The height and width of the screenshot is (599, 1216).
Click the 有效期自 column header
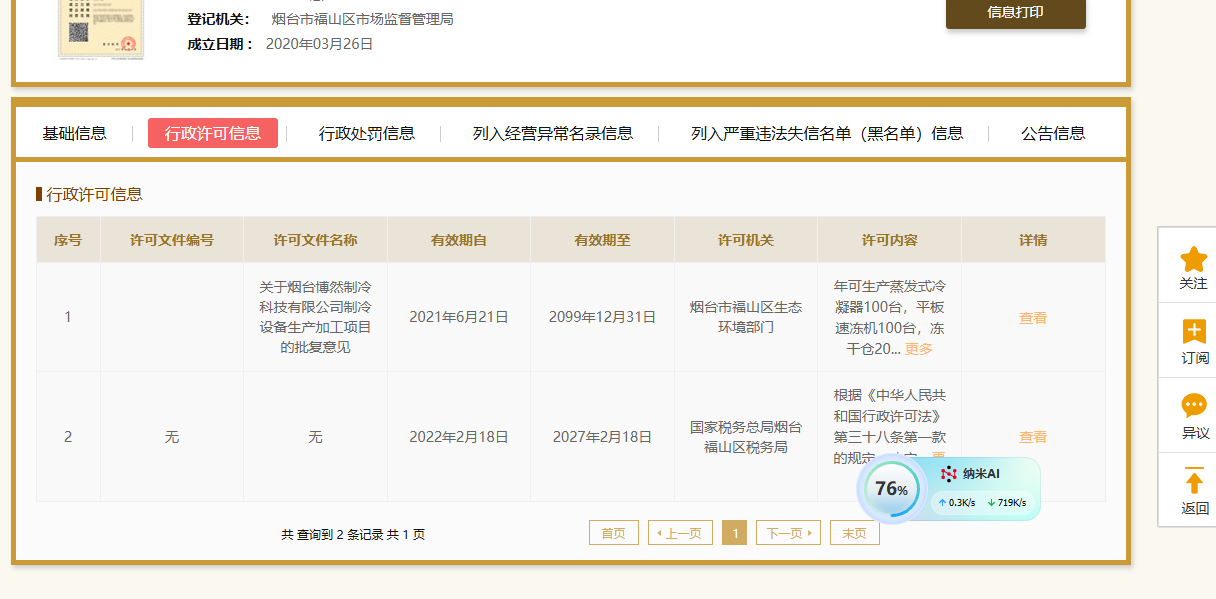[459, 240]
